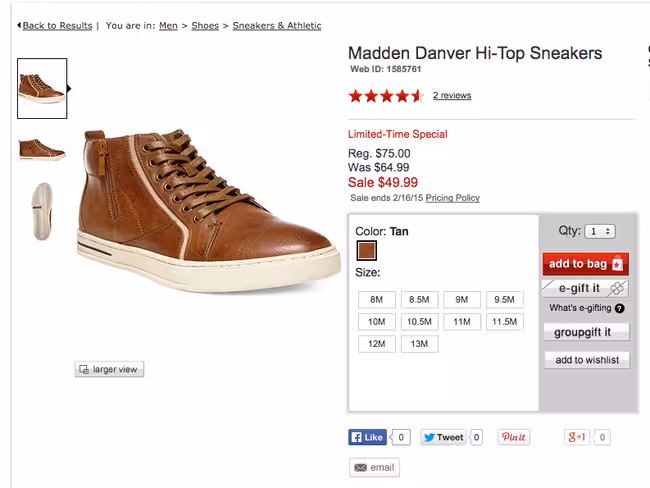Screen dimensions: 650x488
Task: Share via the Tweet button
Action: (443, 437)
